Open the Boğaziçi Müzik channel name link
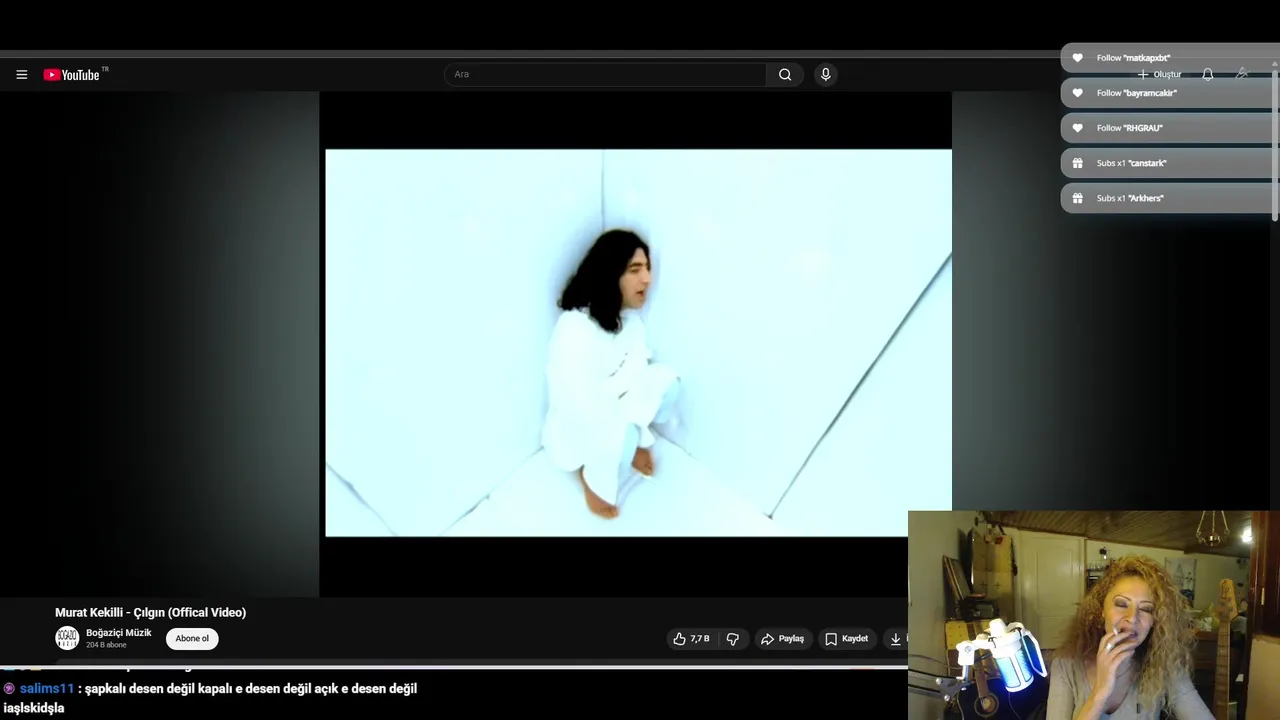The image size is (1280, 720). tap(119, 632)
